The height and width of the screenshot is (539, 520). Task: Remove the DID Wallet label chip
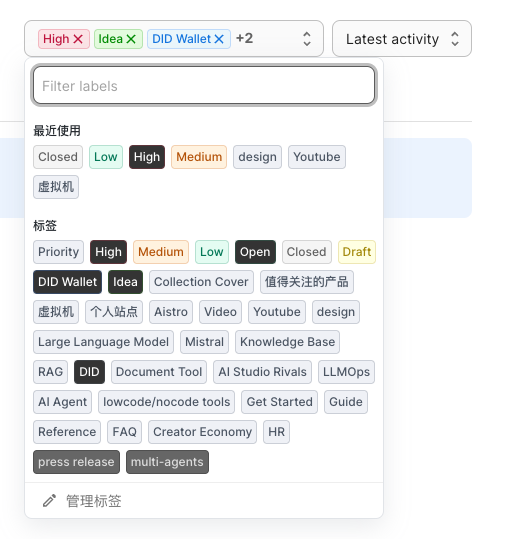219,39
